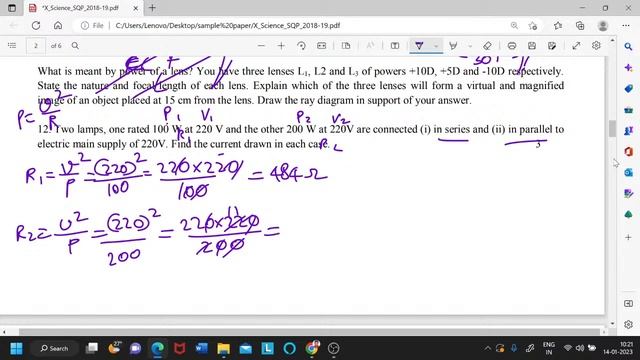Click the scroll up arrow
The height and width of the screenshot is (360, 640).
point(612,40)
